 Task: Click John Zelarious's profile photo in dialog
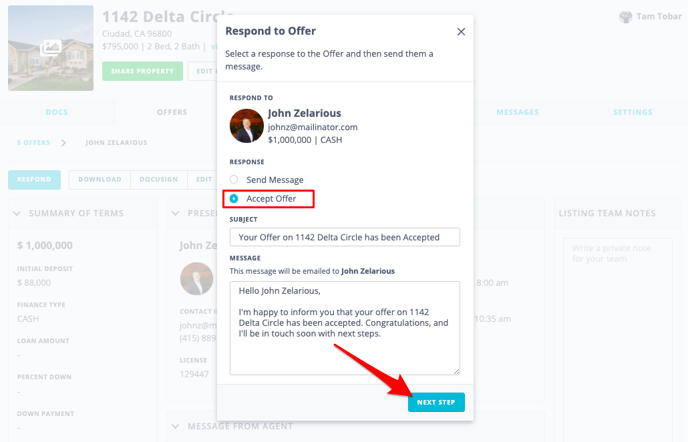(x=247, y=126)
